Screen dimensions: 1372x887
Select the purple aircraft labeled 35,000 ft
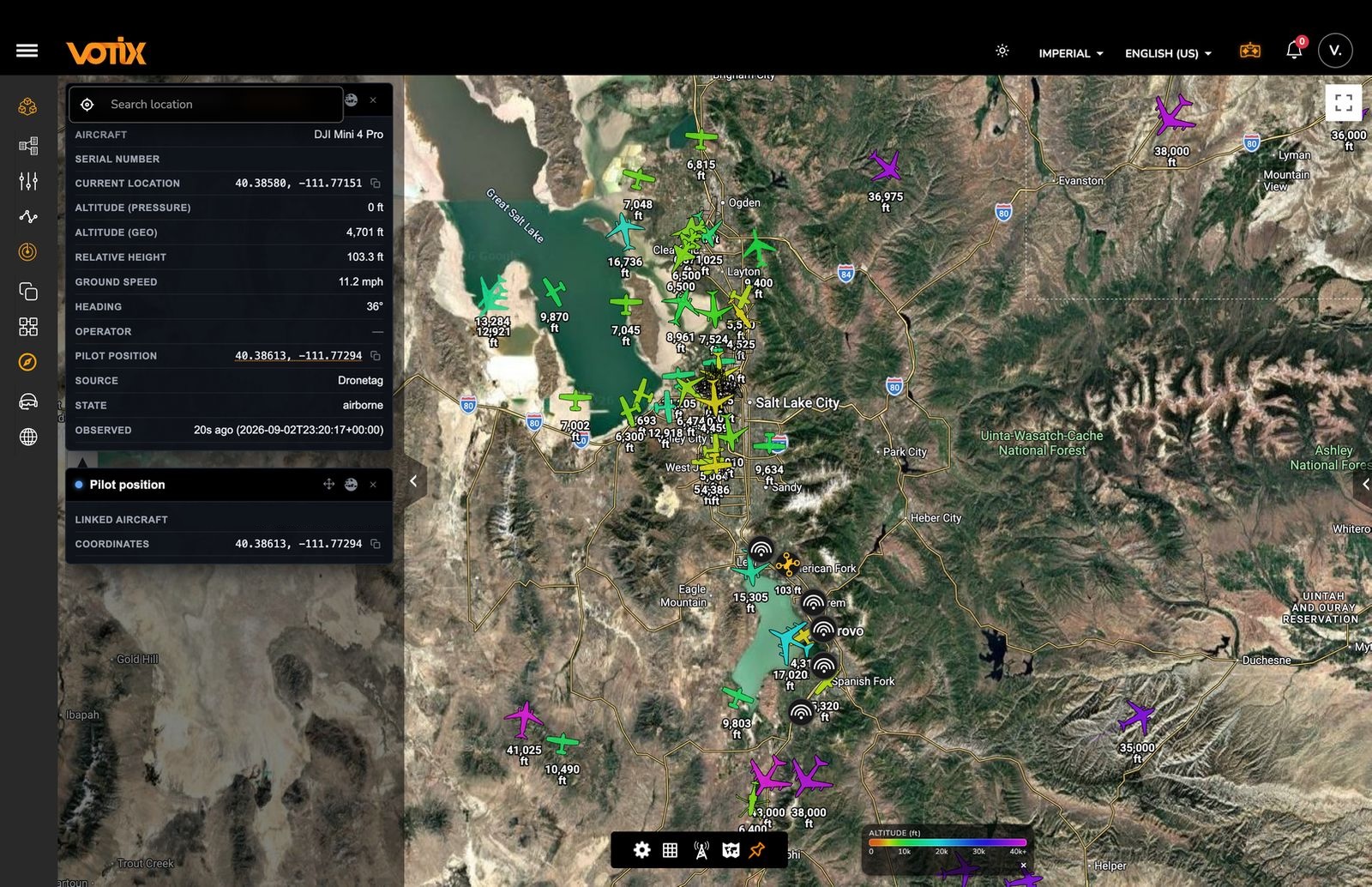click(x=1137, y=717)
